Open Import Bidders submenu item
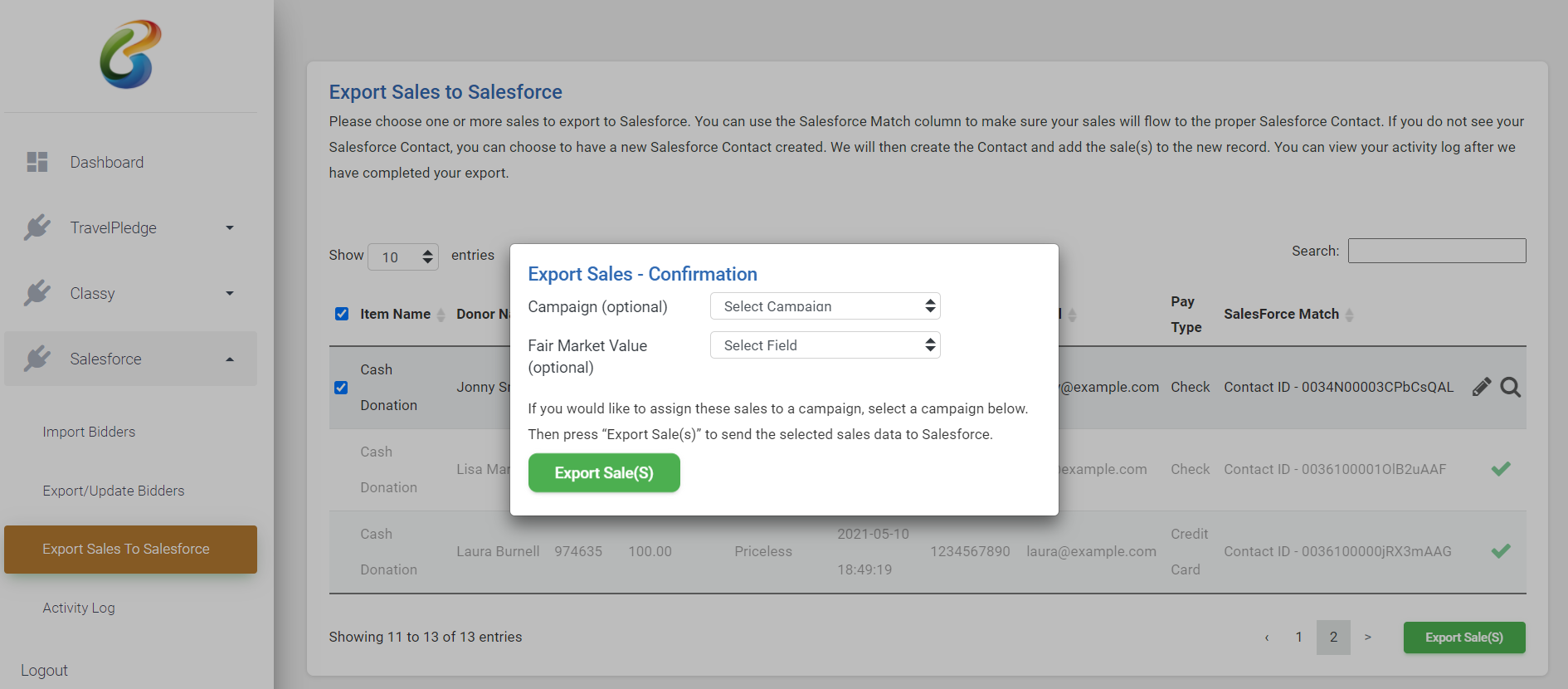This screenshot has width=1568, height=689. click(x=89, y=432)
